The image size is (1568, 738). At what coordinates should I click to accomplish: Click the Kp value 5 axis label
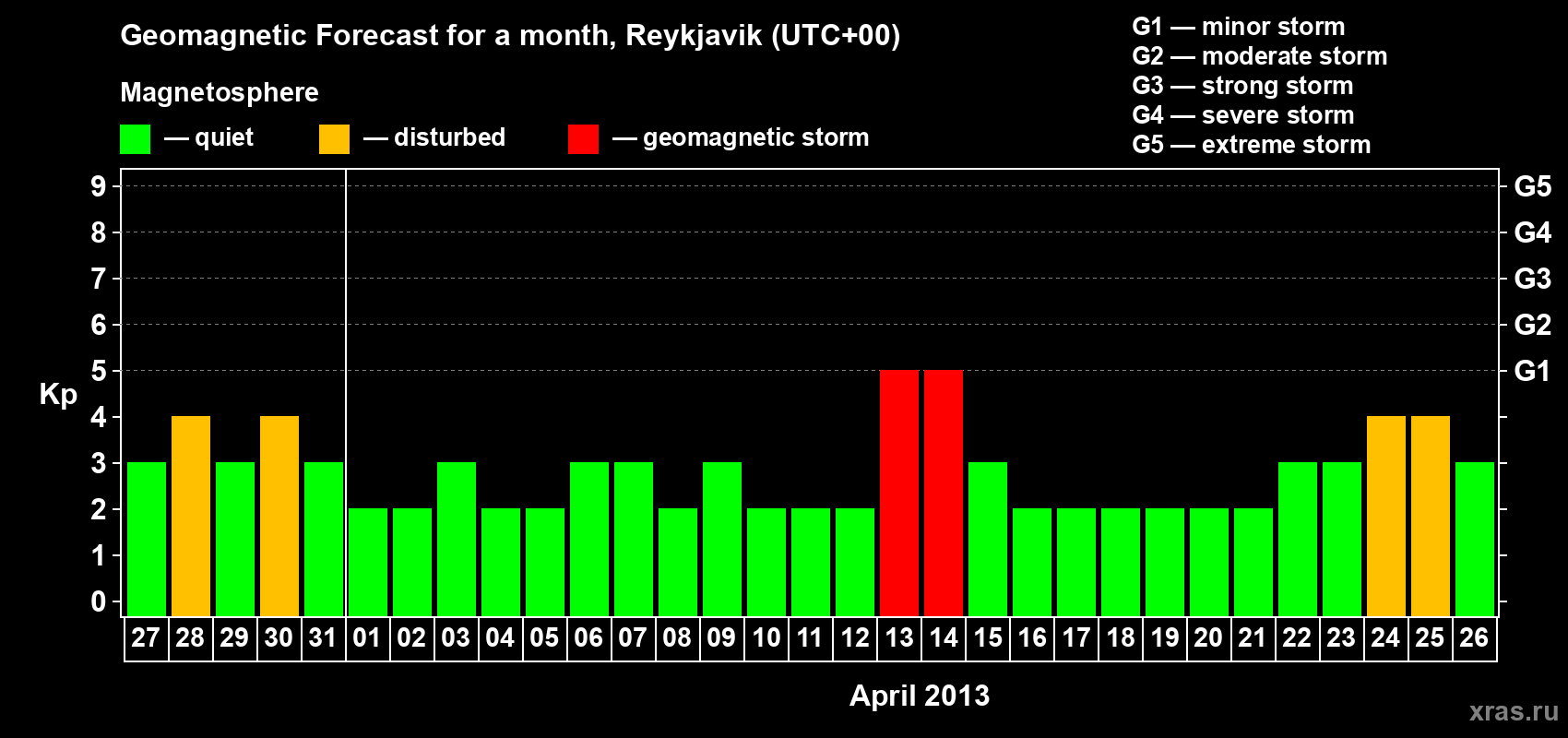(x=99, y=371)
